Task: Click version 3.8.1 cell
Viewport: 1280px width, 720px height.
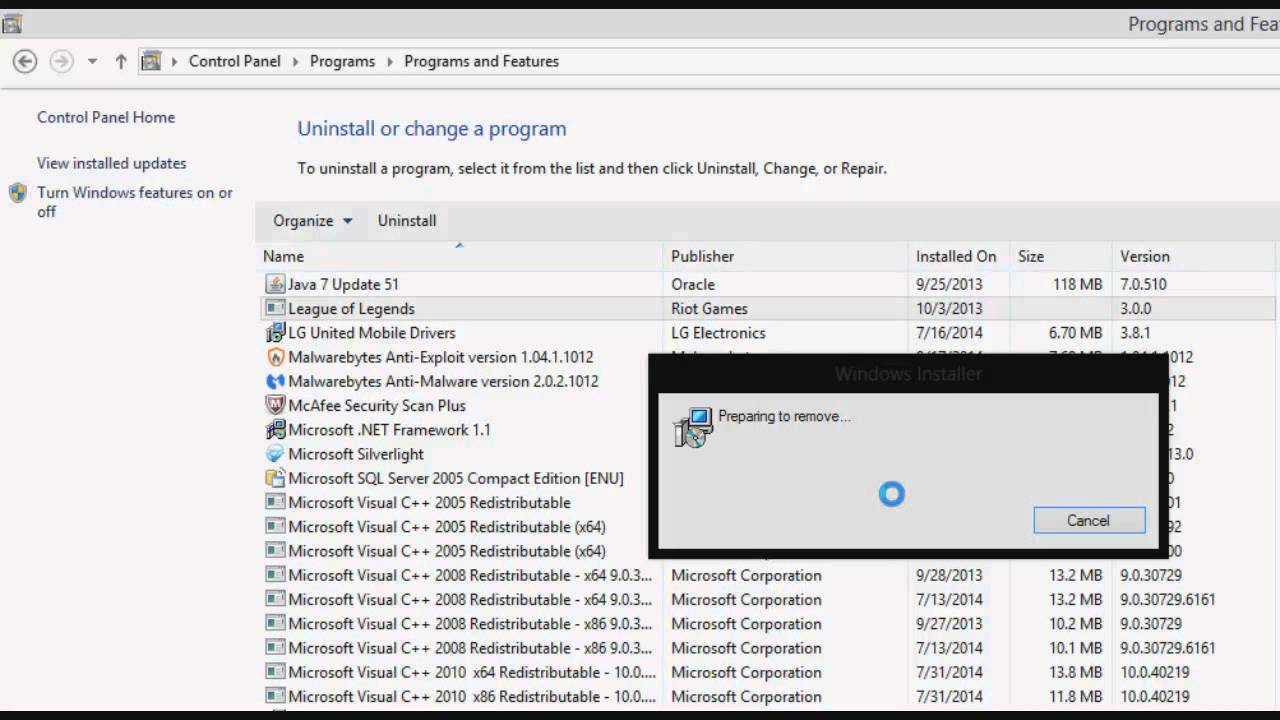Action: point(1137,333)
